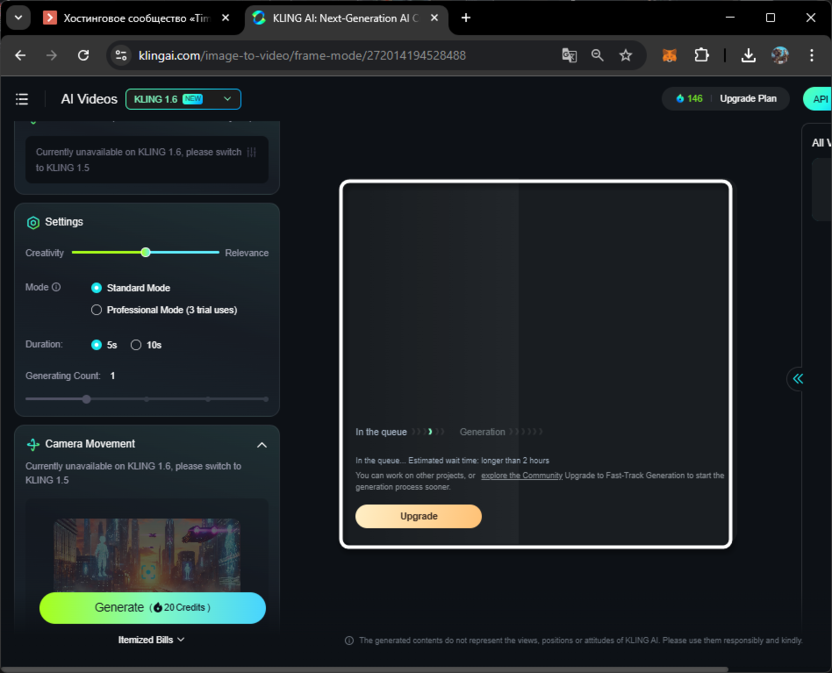This screenshot has width=832, height=673.
Task: Close the Хостинговое сообщество tab
Action: pyautogui.click(x=226, y=18)
